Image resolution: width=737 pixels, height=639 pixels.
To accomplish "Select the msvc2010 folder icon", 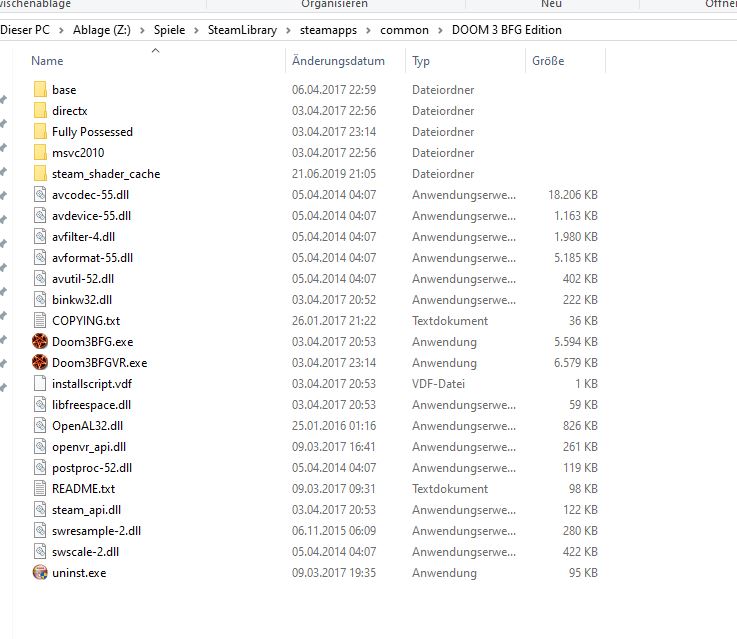I will pyautogui.click(x=40, y=152).
